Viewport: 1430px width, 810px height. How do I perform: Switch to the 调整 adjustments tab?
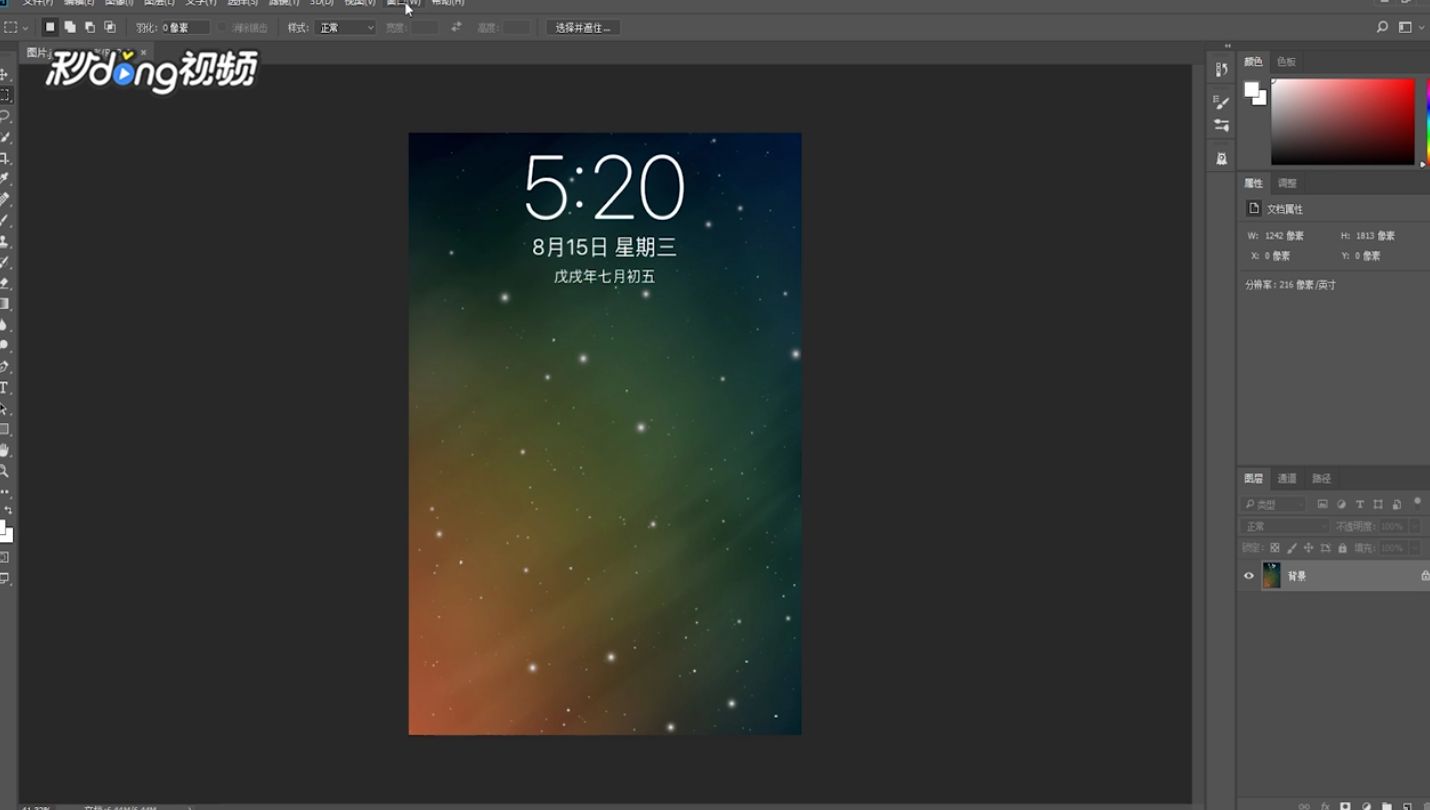tap(1287, 183)
